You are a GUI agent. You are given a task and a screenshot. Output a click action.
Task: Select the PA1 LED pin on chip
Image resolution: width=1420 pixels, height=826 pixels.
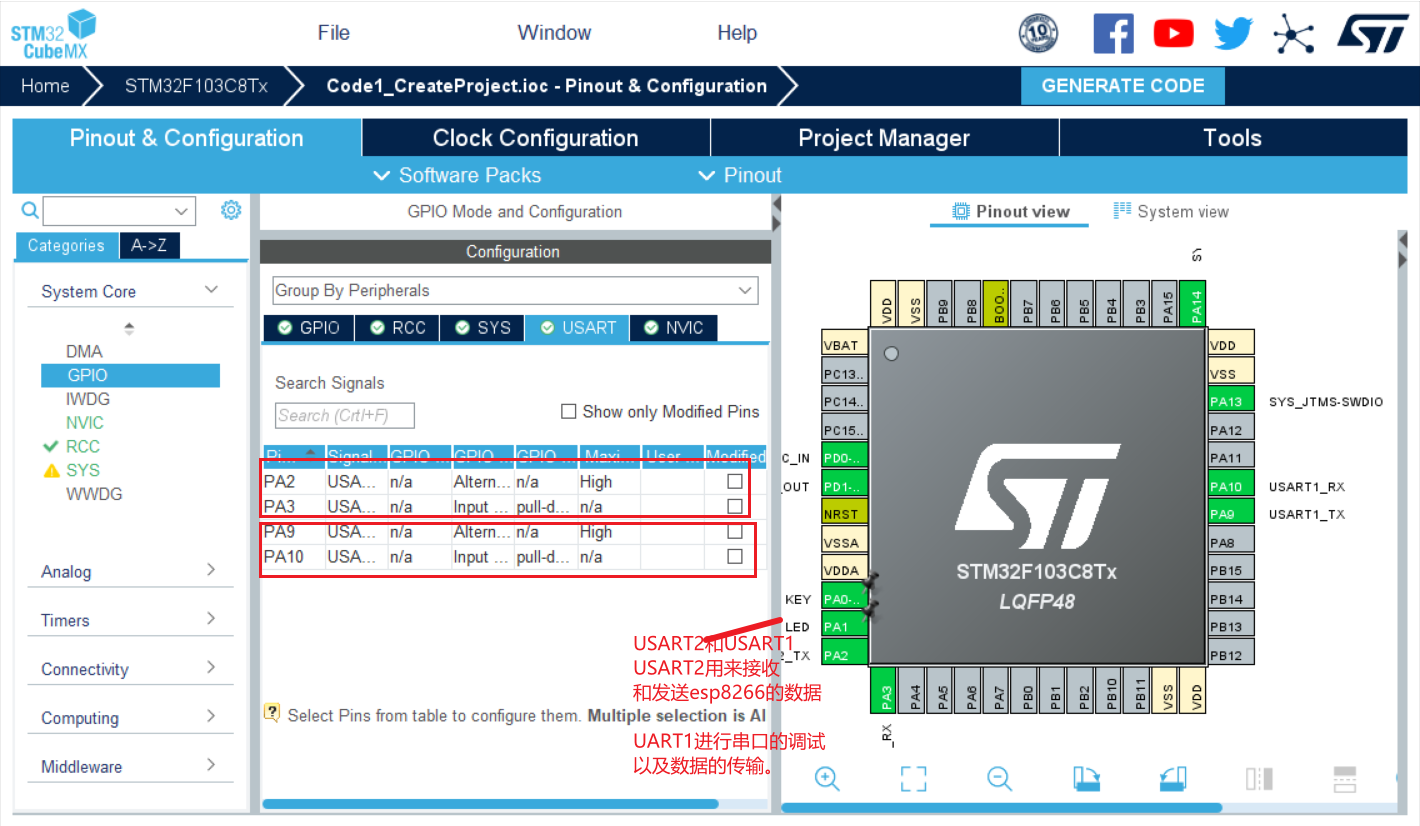pyautogui.click(x=844, y=626)
